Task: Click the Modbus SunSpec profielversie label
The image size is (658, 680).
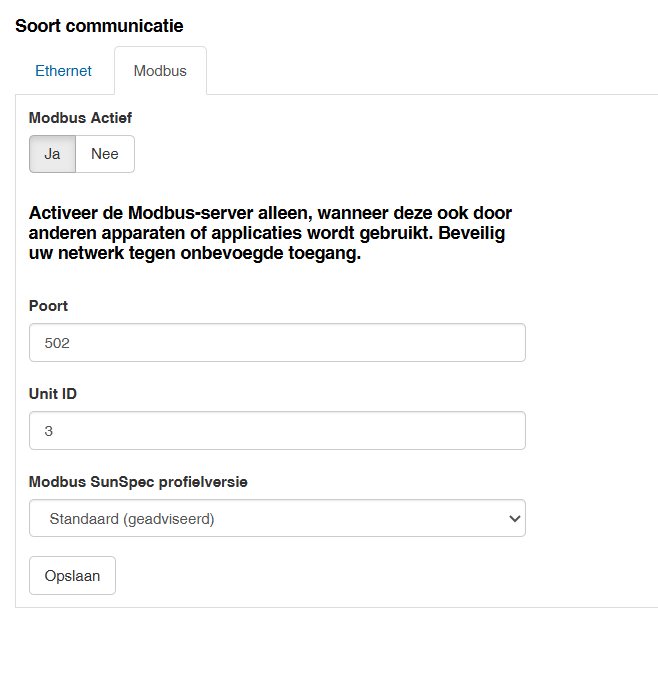Action: (138, 482)
